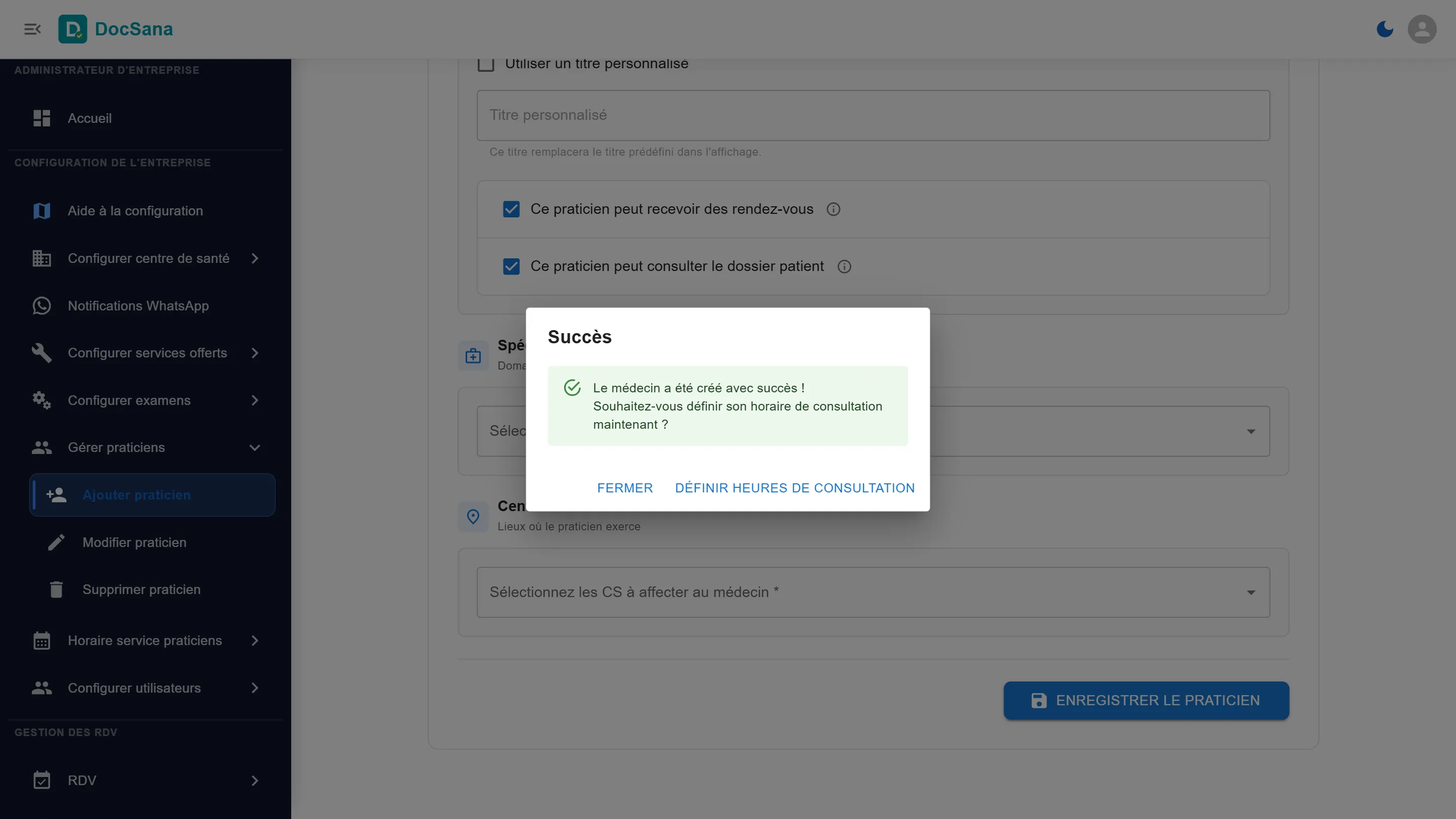The height and width of the screenshot is (819, 1456).
Task: Click the DocSana logo icon
Action: pos(72,29)
